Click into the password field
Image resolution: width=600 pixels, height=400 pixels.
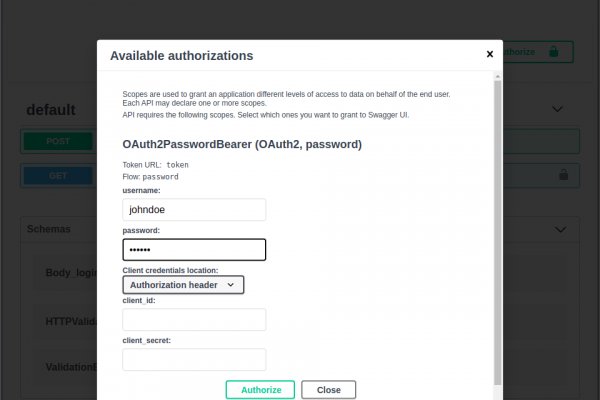(x=194, y=249)
